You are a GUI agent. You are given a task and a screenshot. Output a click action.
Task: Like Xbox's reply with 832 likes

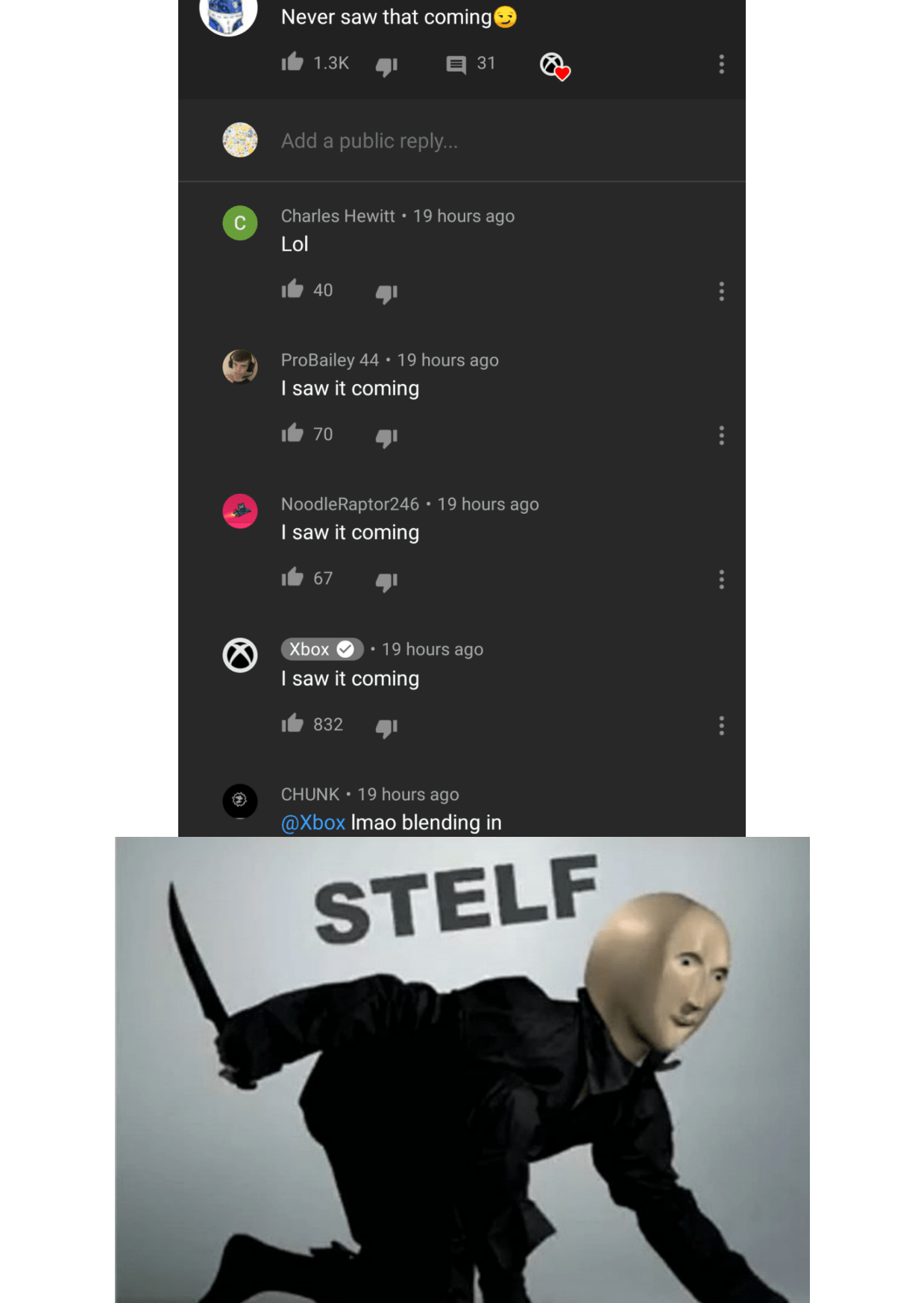pyautogui.click(x=292, y=723)
